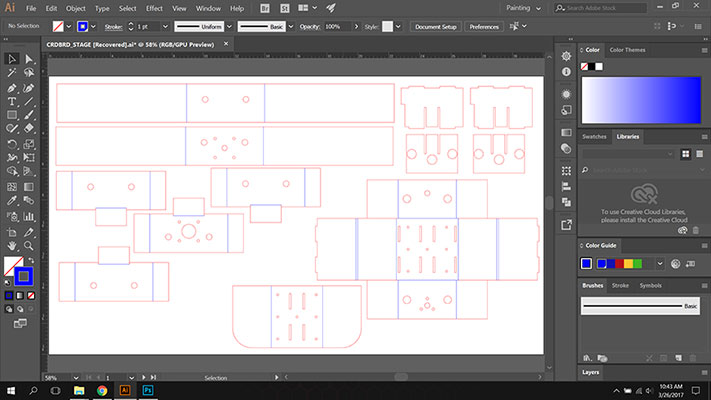Select the Type tool
The width and height of the screenshot is (711, 400).
pos(12,102)
